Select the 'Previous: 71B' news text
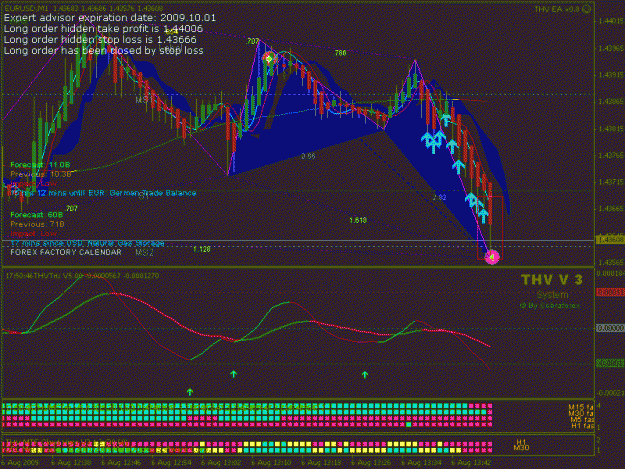625x469 pixels. coord(37,224)
